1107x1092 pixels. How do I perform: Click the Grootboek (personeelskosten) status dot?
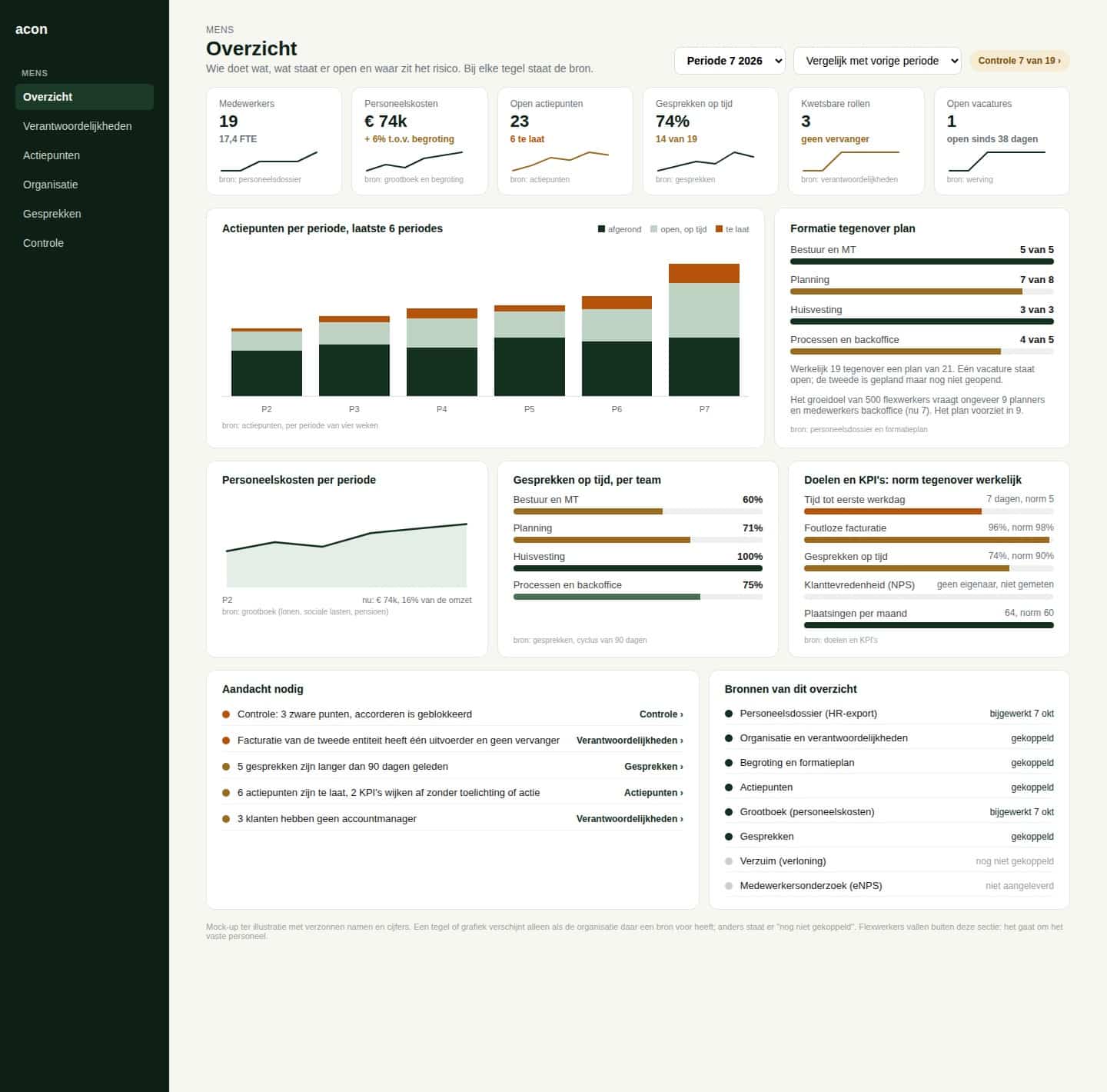pyautogui.click(x=729, y=812)
